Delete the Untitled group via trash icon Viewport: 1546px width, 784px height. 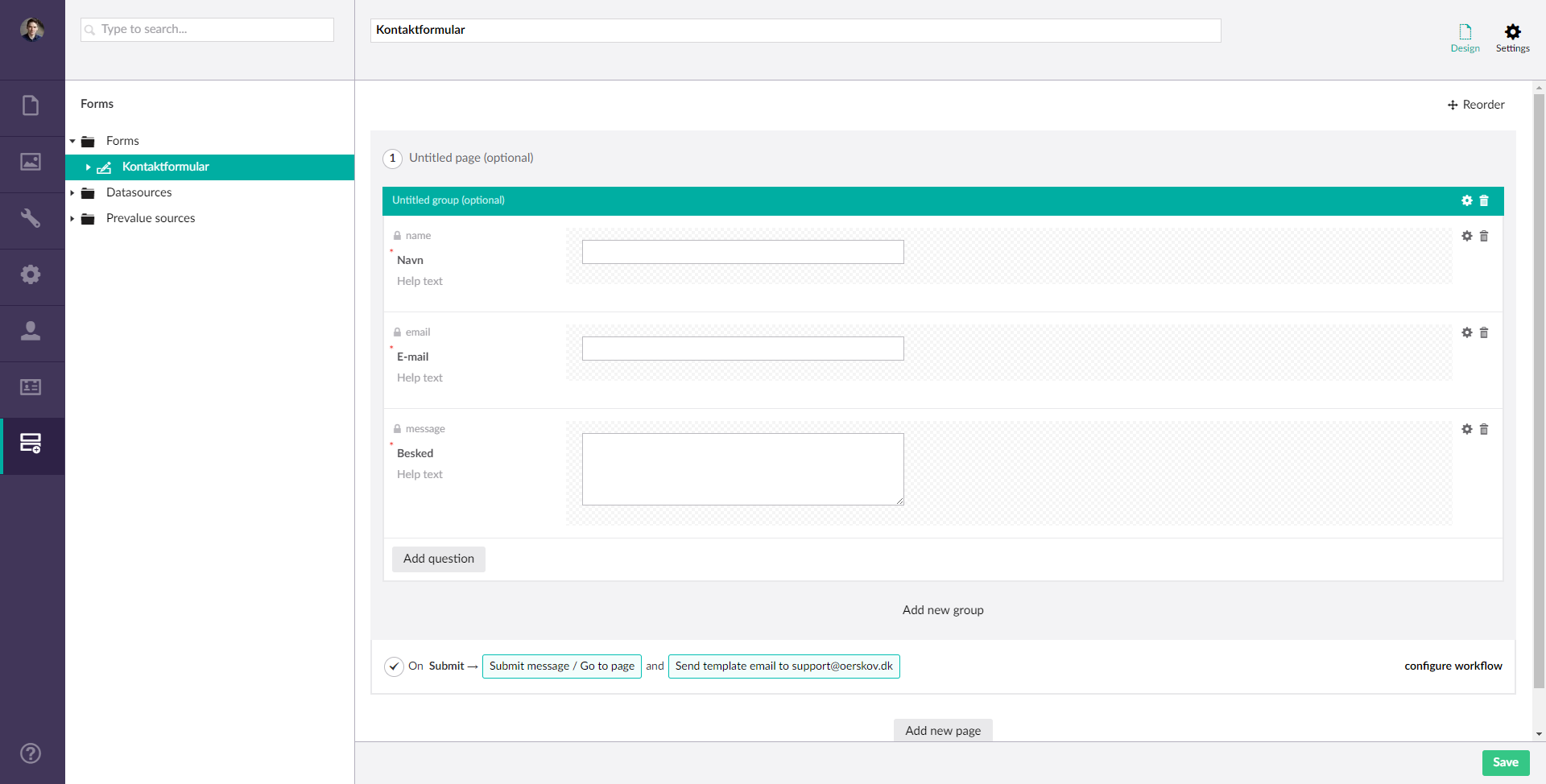[1484, 200]
